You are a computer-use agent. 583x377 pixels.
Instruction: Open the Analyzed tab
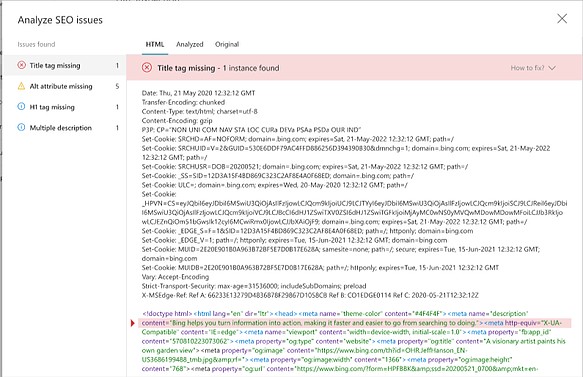point(190,44)
